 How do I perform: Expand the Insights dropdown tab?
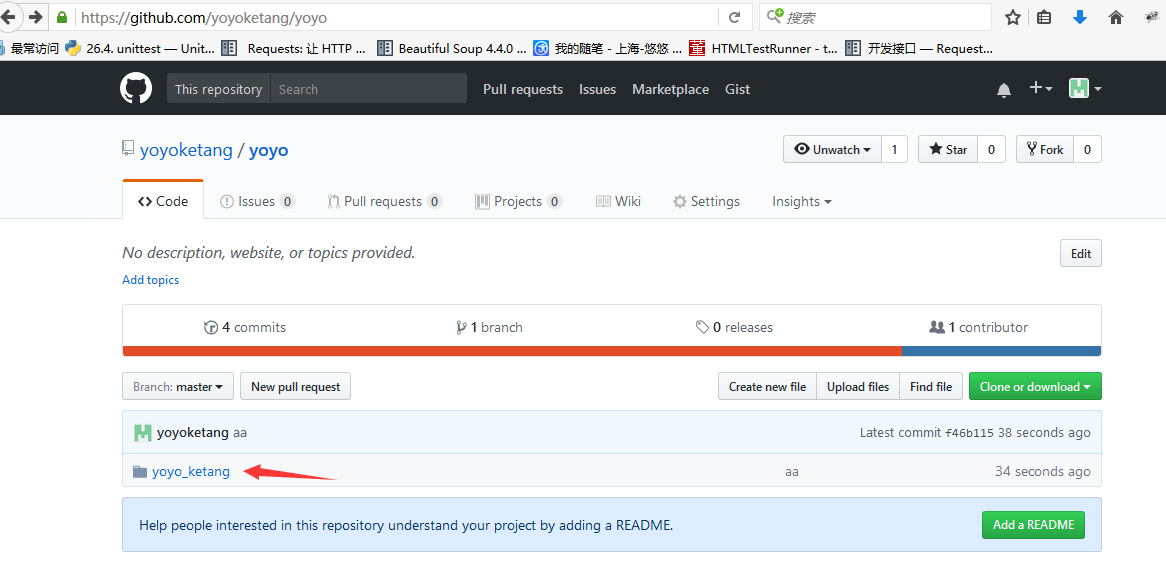pyautogui.click(x=802, y=202)
